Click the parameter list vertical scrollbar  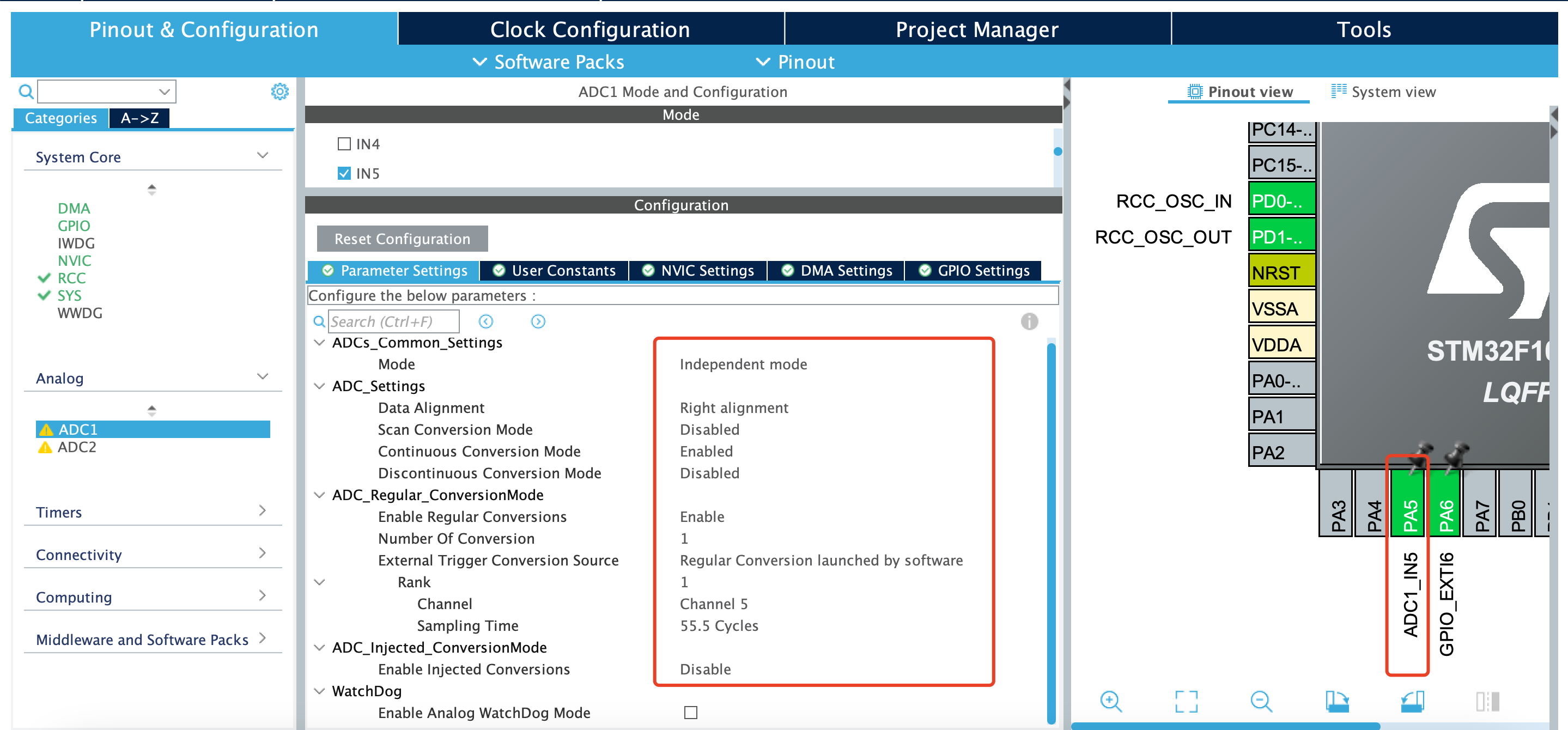point(1050,530)
